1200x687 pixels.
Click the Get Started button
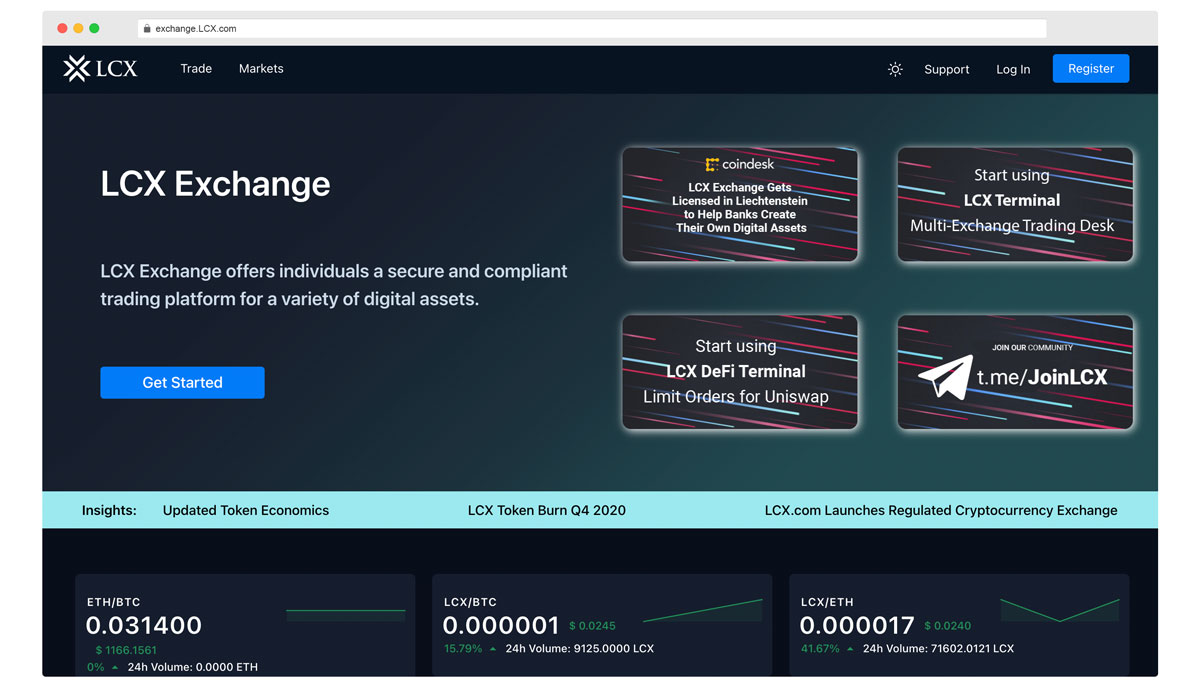coord(182,382)
